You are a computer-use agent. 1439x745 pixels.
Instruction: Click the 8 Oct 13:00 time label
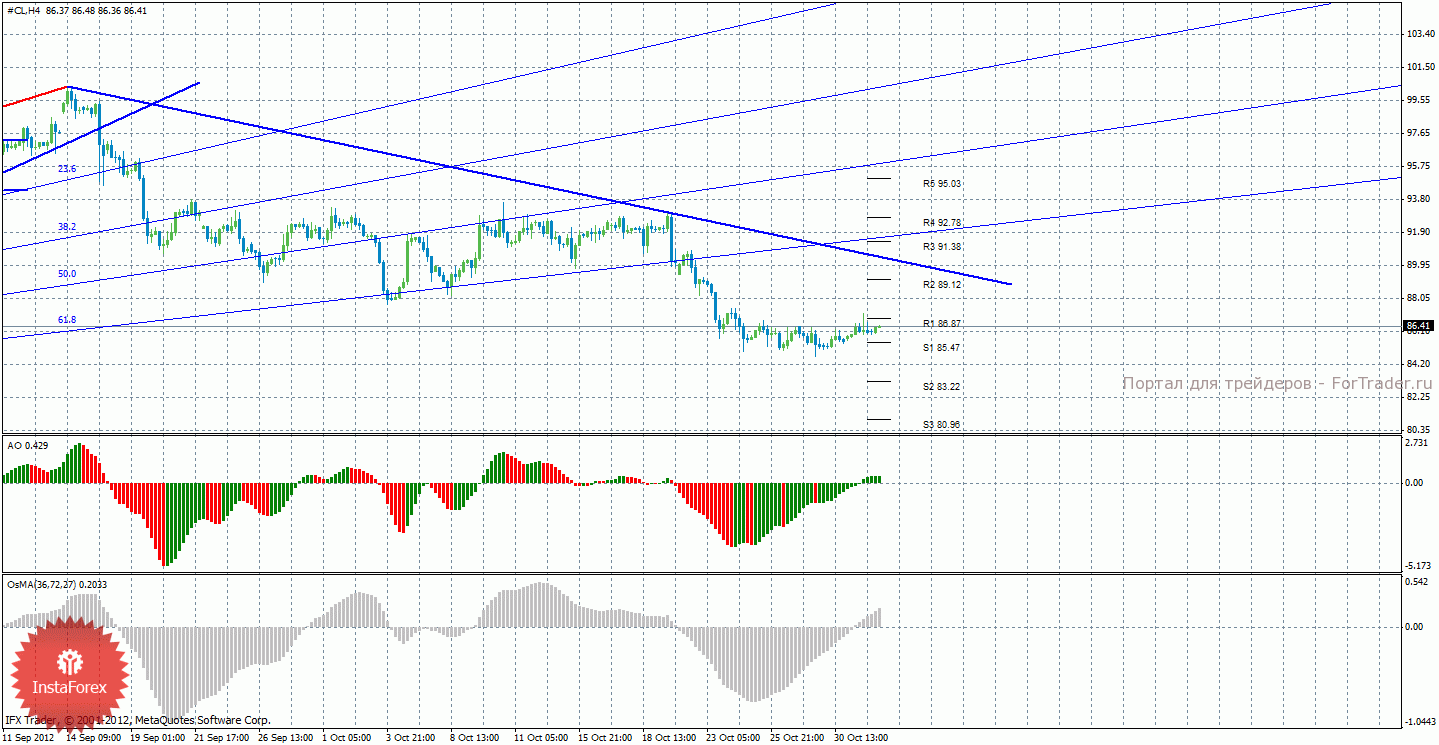click(474, 738)
